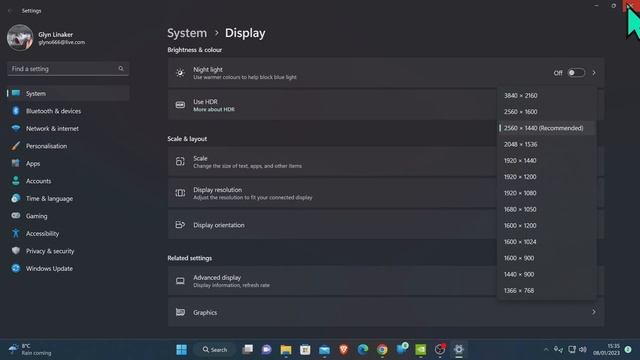
Task: Click the notification badge in the tray
Action: [x=628, y=349]
